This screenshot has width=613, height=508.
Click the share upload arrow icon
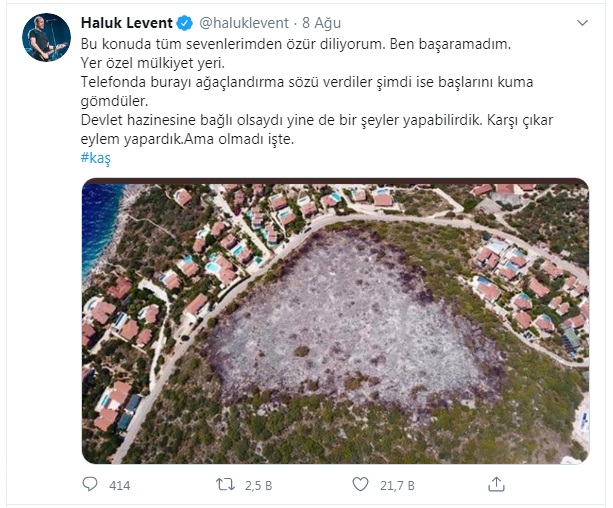(496, 484)
